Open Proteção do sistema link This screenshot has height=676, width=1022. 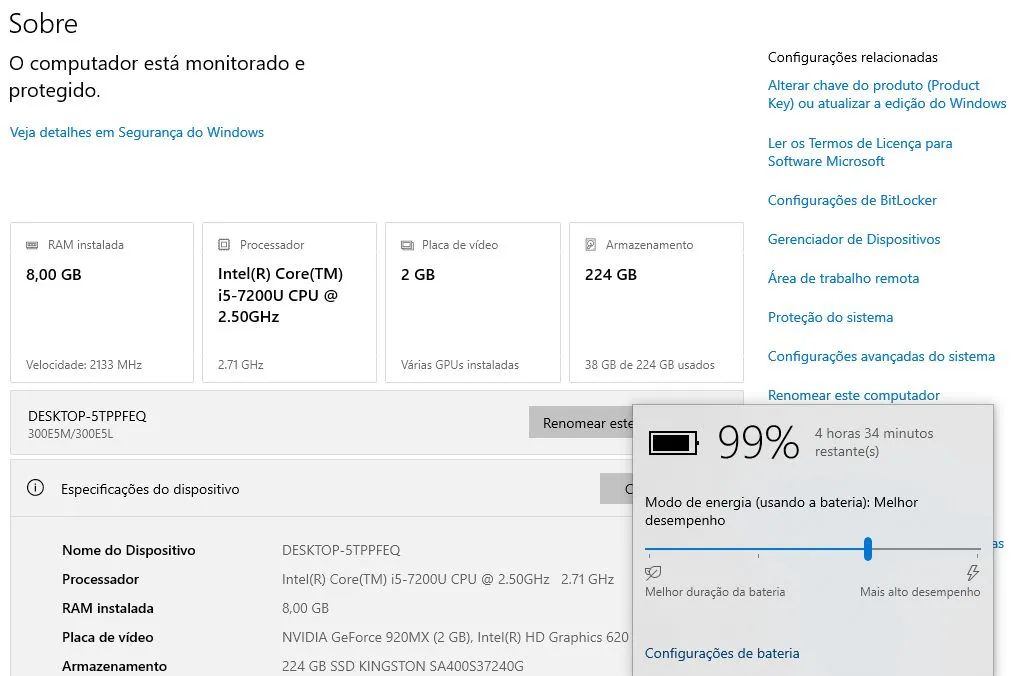pos(830,317)
